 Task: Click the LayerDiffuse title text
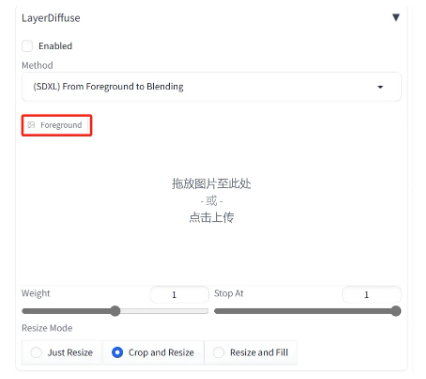click(x=51, y=18)
